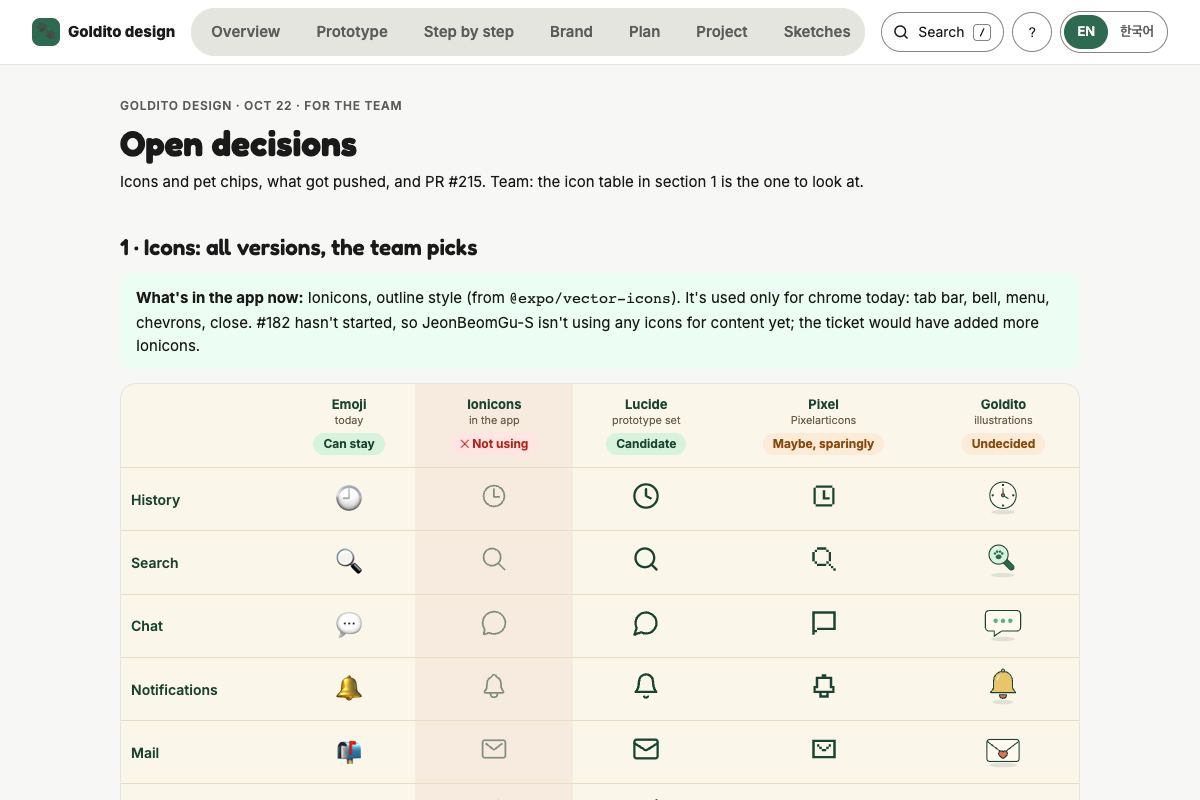
Task: Click the 'Not using' badge under Ionicons
Action: click(494, 444)
